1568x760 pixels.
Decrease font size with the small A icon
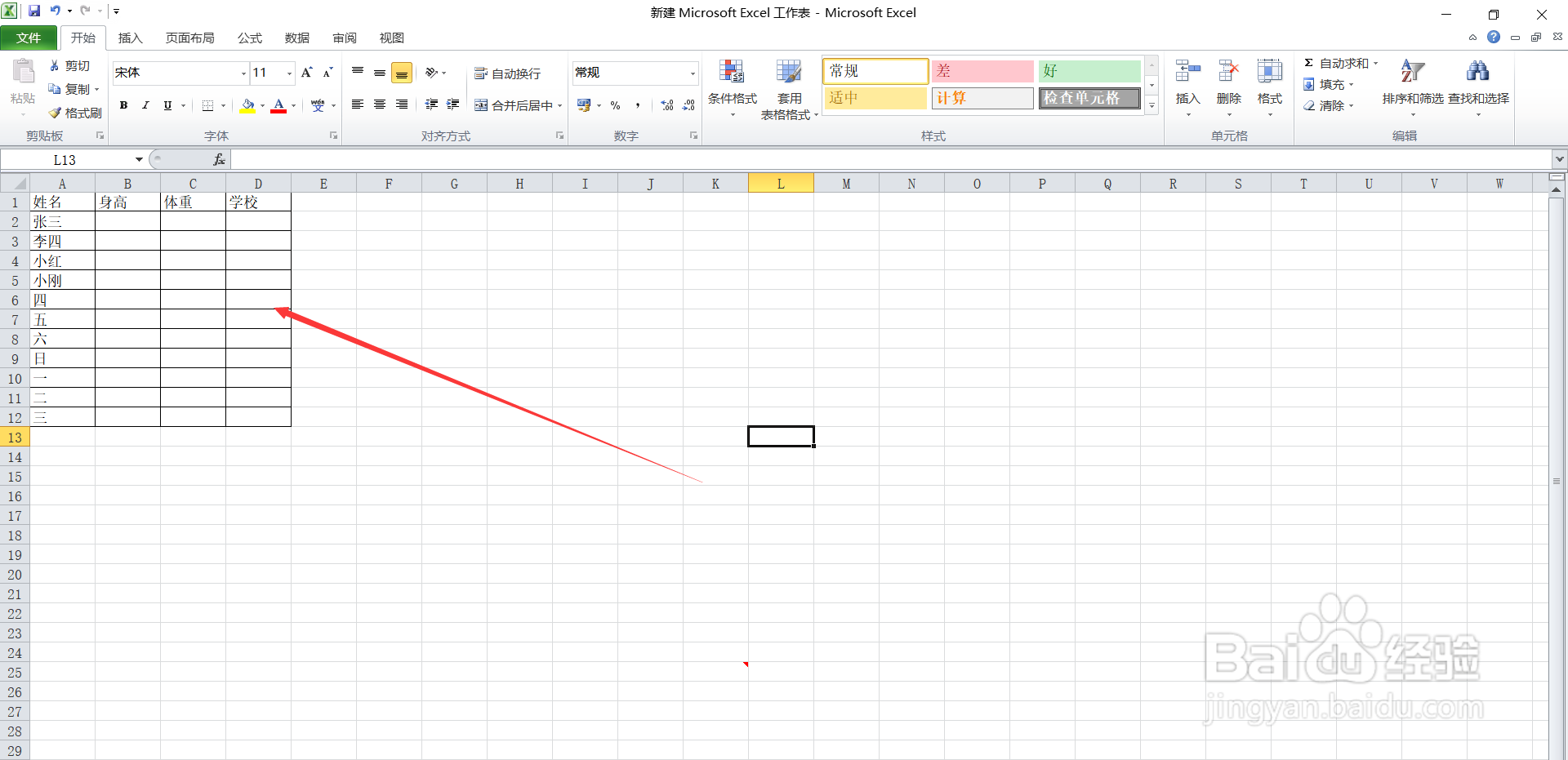coord(327,73)
